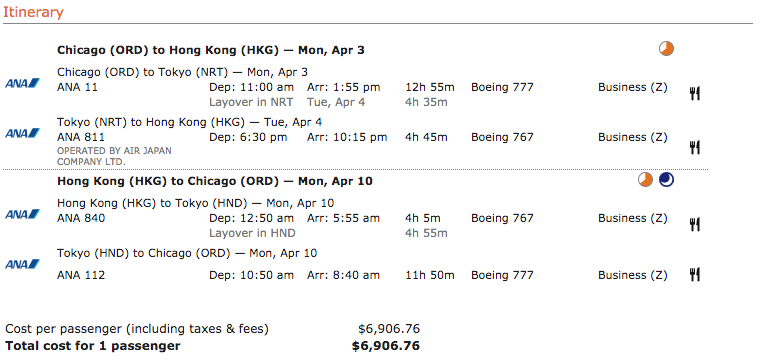Click the Layover in NRT text
The height and width of the screenshot is (360, 760).
(x=251, y=102)
